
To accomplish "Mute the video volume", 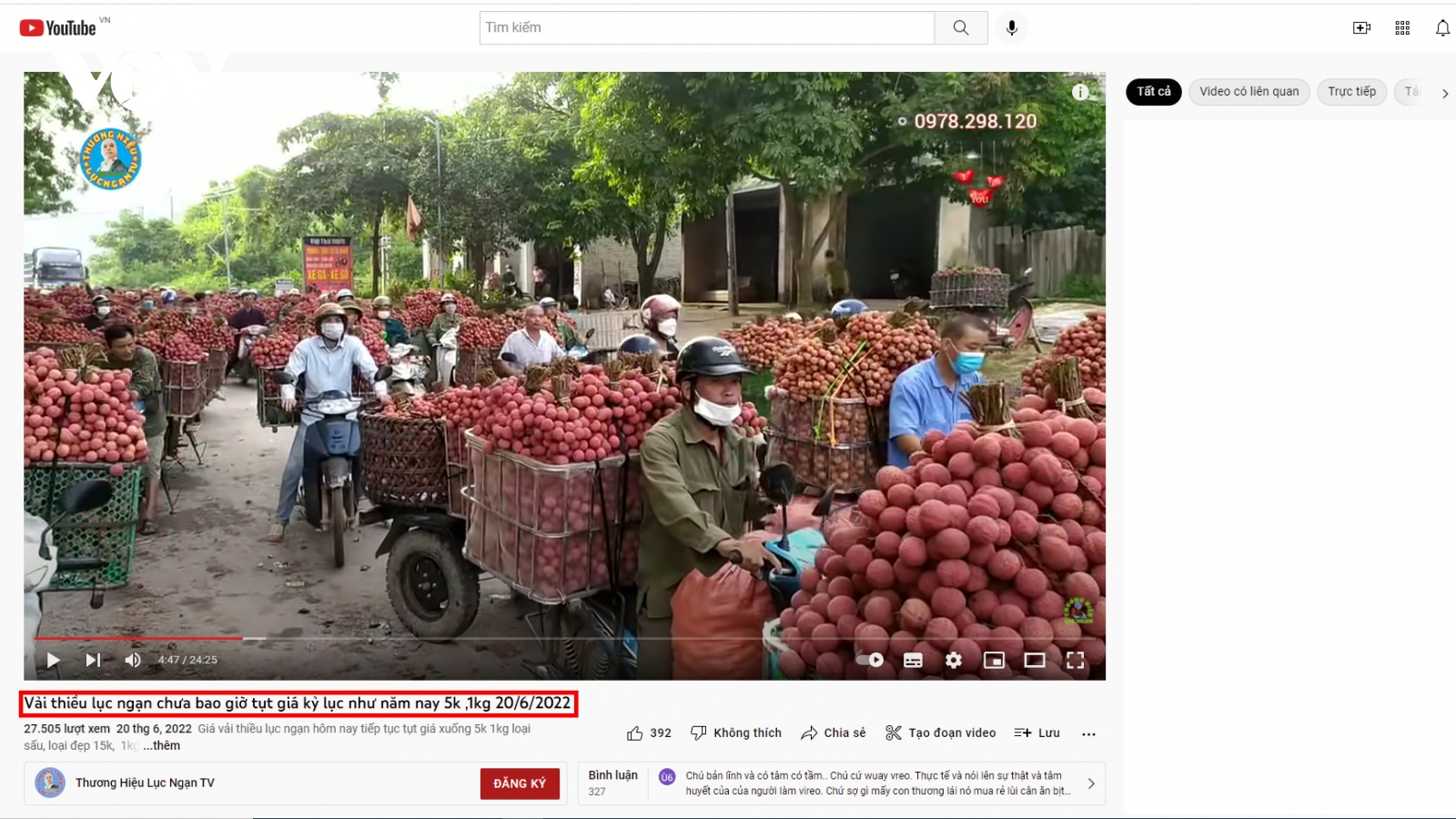I will (x=133, y=661).
